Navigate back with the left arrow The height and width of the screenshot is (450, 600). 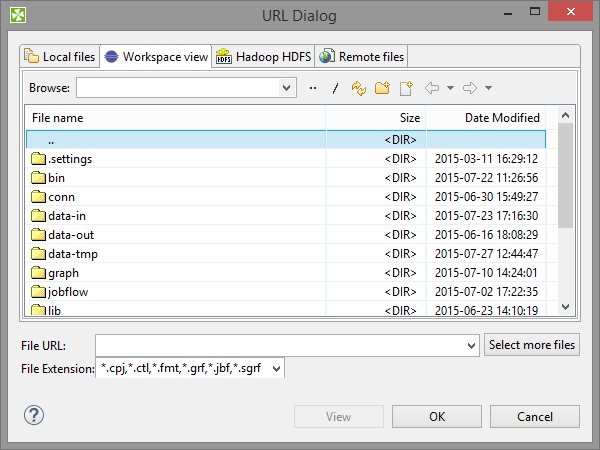coord(432,88)
